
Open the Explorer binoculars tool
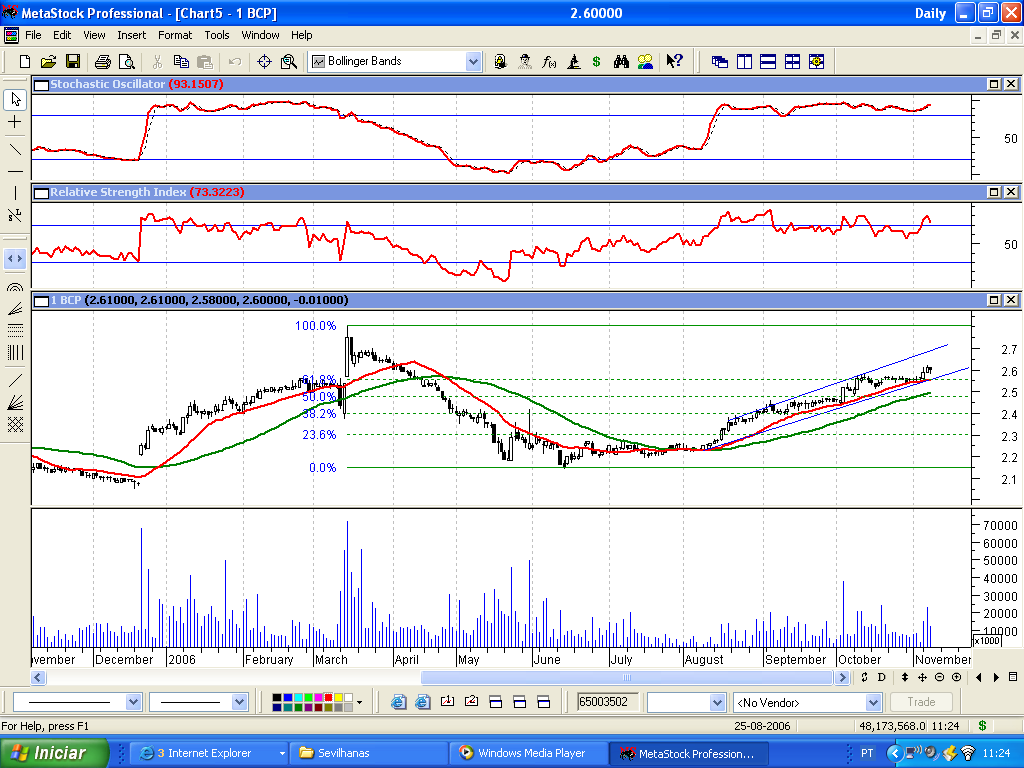(621, 61)
